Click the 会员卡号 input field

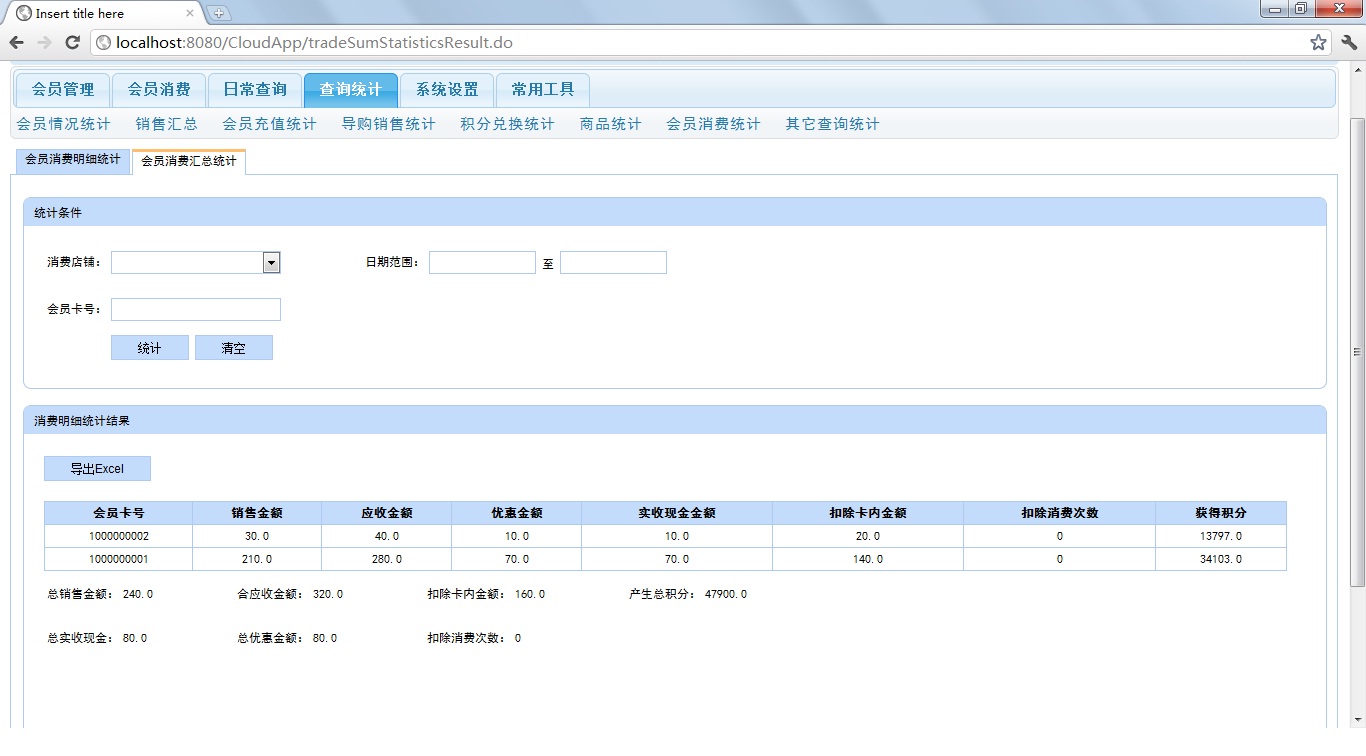196,309
